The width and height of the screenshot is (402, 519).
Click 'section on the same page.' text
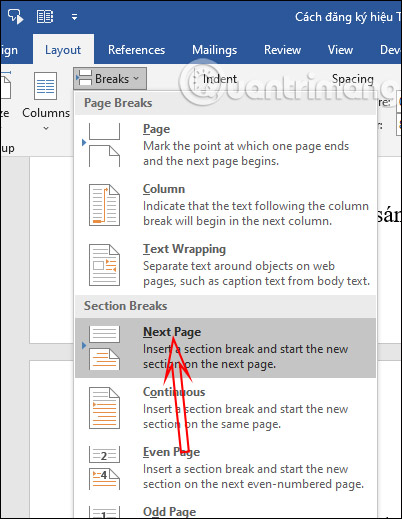click(x=212, y=424)
